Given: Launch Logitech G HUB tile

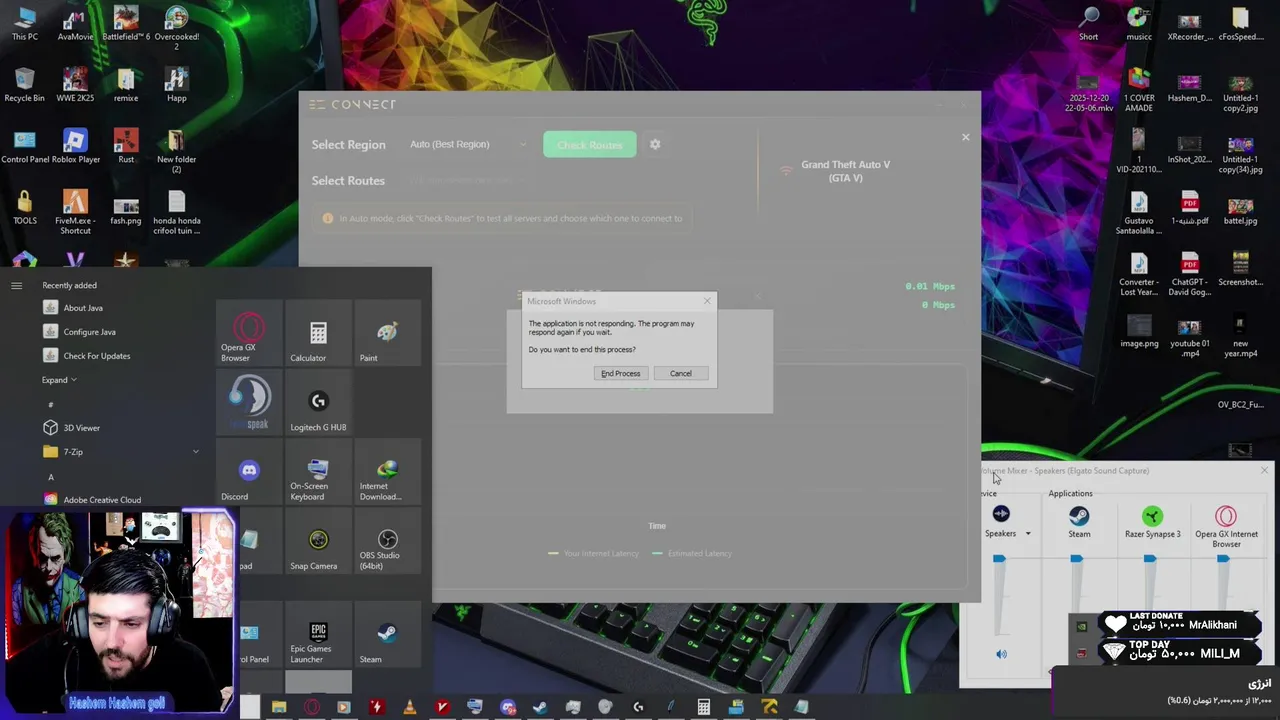Looking at the screenshot, I should 318,402.
